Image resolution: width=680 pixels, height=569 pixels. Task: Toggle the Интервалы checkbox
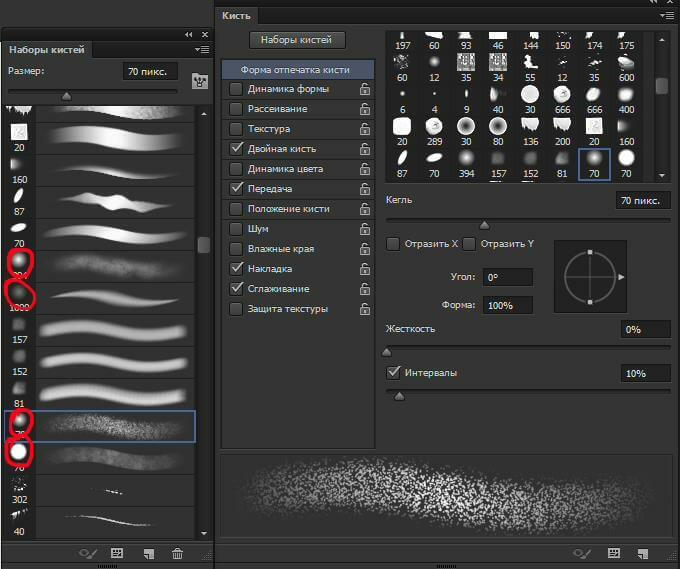tap(393, 373)
